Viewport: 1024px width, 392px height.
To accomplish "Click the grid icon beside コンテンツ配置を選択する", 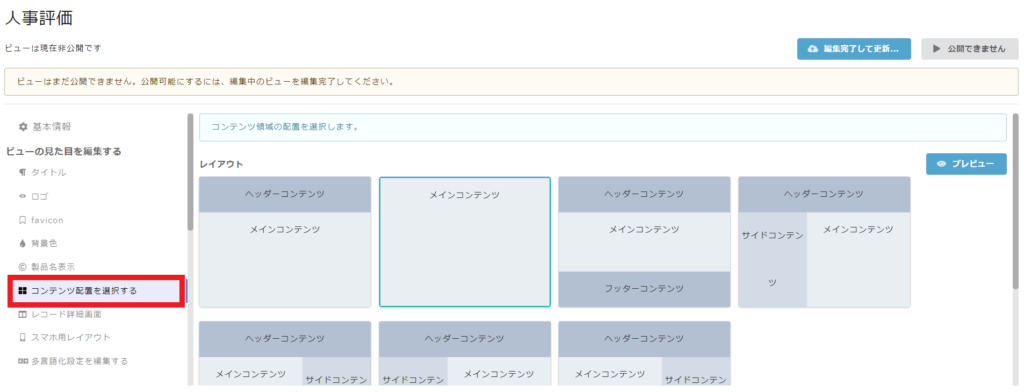I will [x=23, y=291].
